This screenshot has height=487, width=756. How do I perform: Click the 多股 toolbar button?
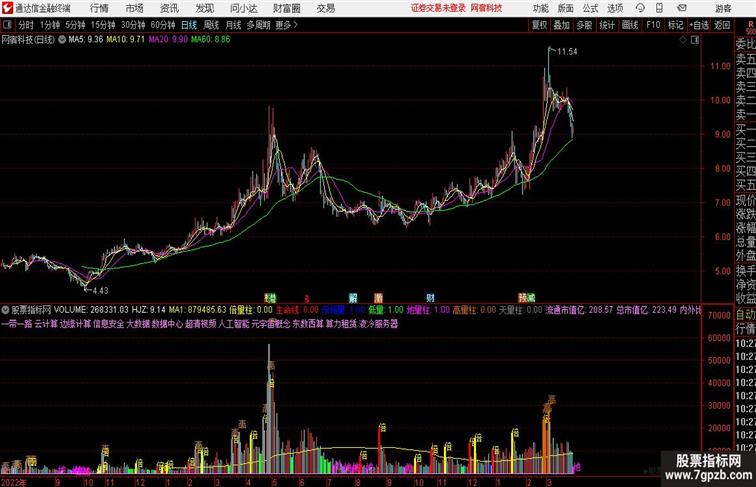pos(584,25)
